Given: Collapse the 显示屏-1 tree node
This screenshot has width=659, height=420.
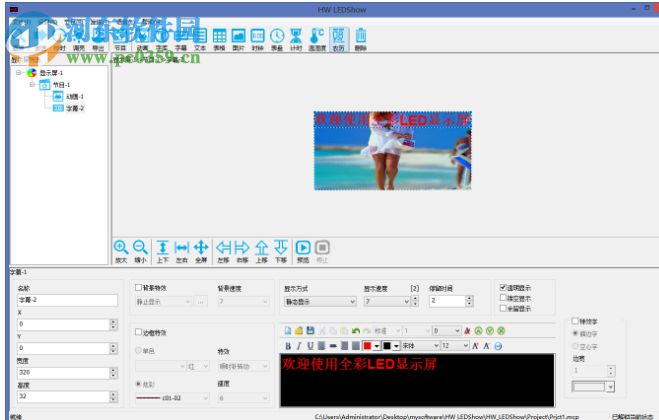Looking at the screenshot, I should point(18,73).
